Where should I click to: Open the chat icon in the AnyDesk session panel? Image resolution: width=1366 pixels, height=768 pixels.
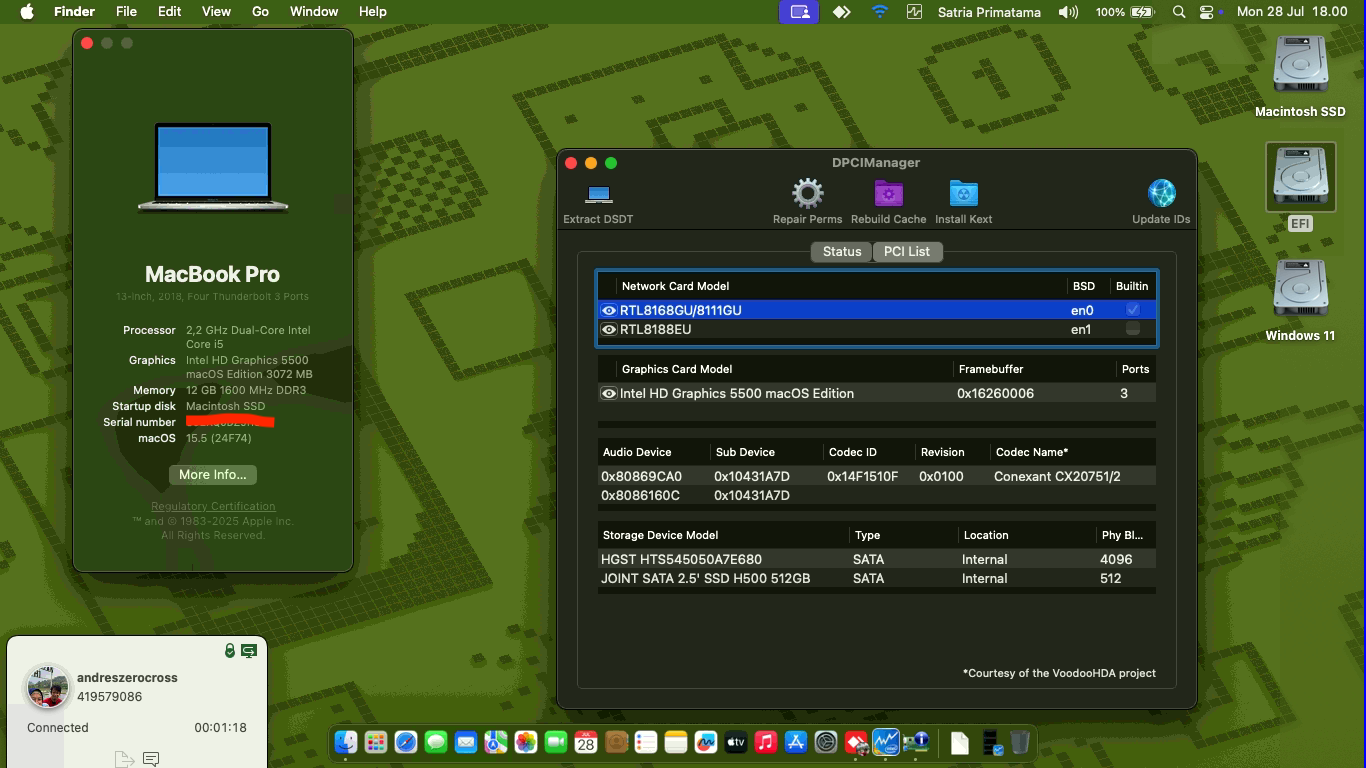151,759
